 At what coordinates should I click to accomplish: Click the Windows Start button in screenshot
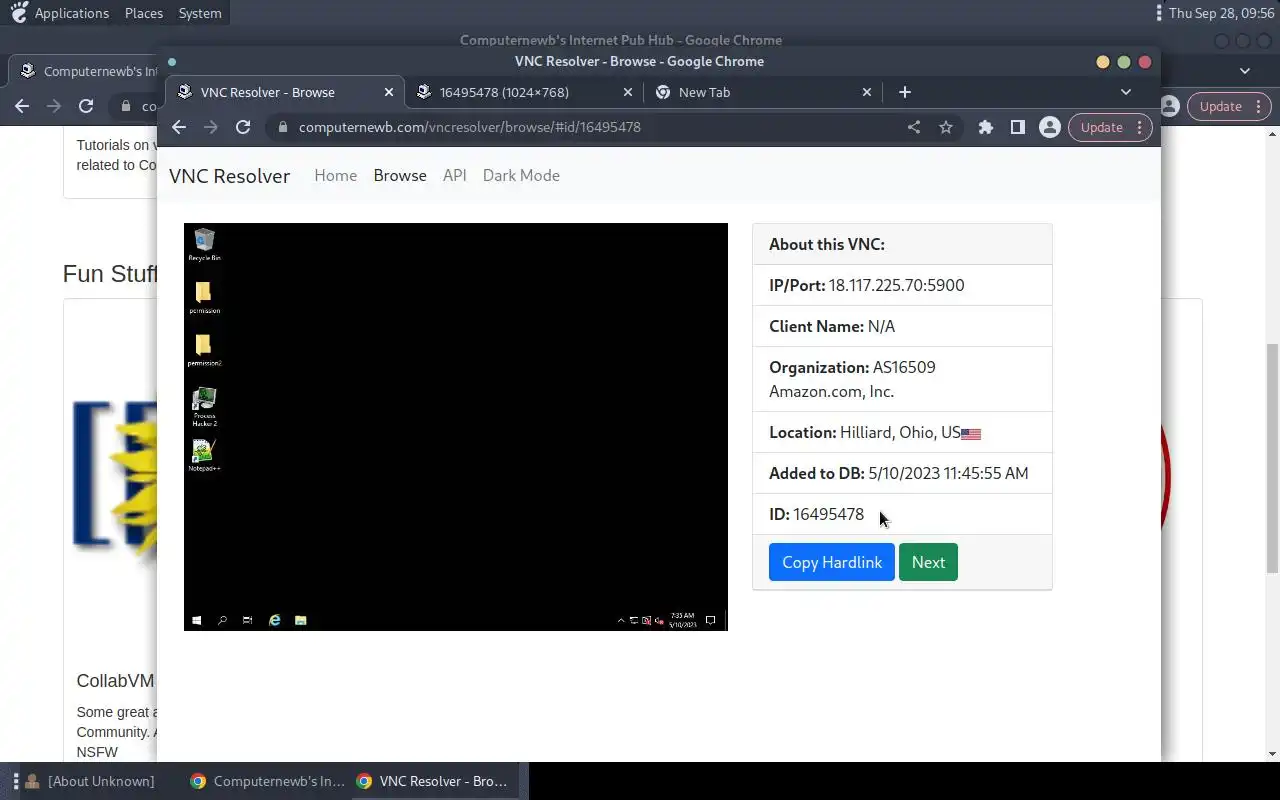click(x=196, y=620)
